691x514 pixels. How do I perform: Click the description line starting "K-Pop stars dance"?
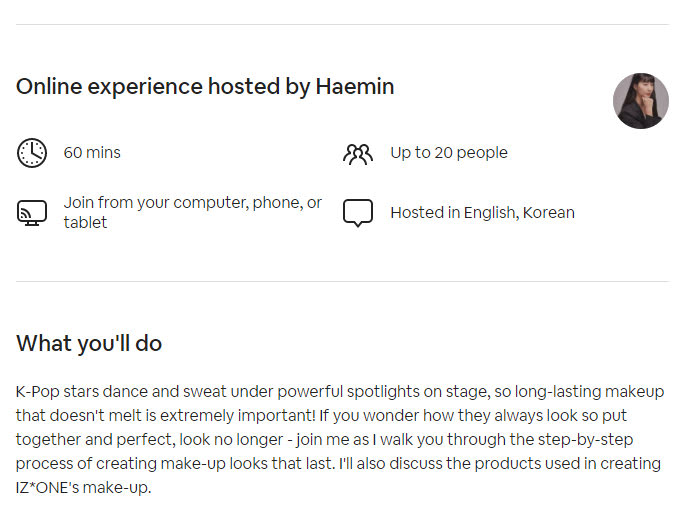(x=340, y=392)
